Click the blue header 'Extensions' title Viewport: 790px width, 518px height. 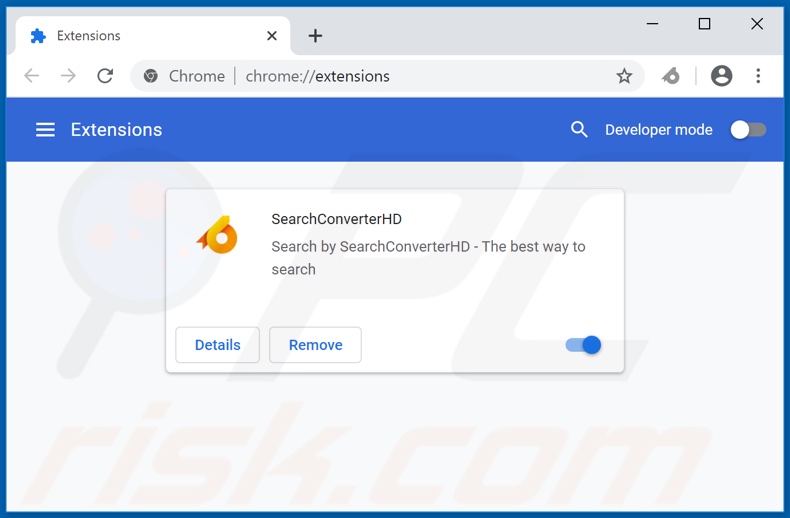tap(116, 130)
